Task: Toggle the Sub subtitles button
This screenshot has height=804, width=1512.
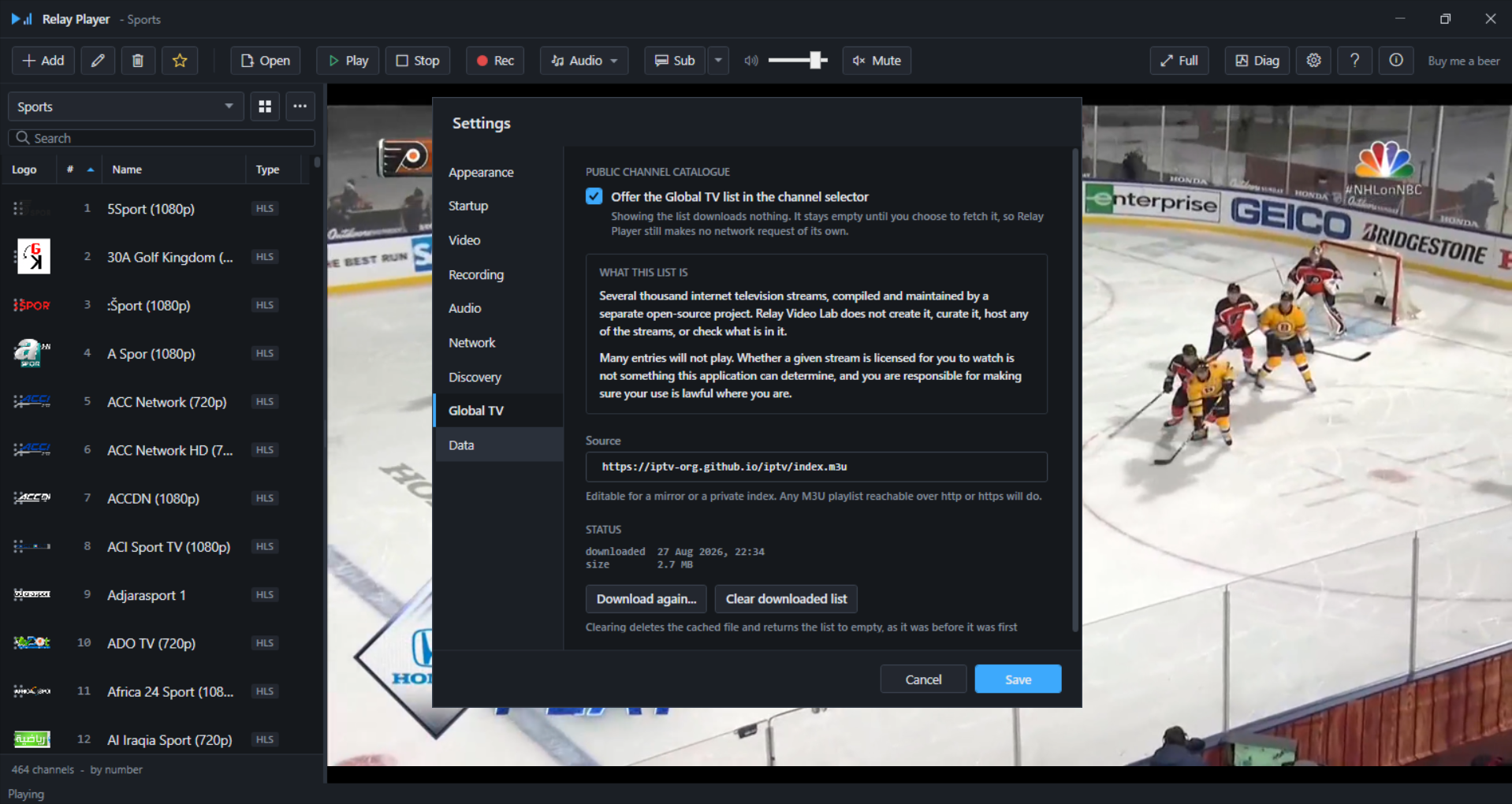Action: (x=675, y=61)
